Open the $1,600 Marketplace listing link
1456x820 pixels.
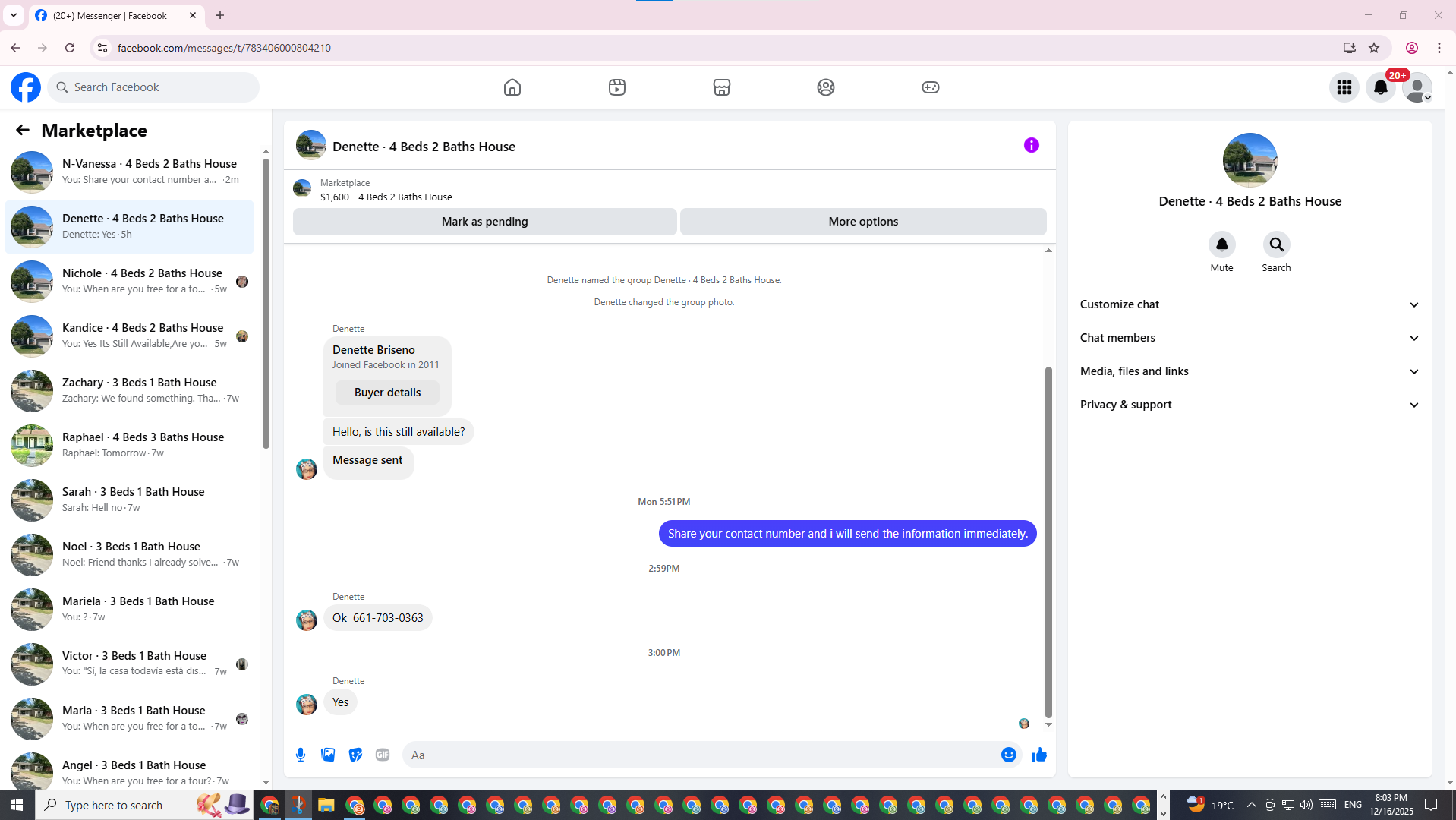click(x=386, y=197)
